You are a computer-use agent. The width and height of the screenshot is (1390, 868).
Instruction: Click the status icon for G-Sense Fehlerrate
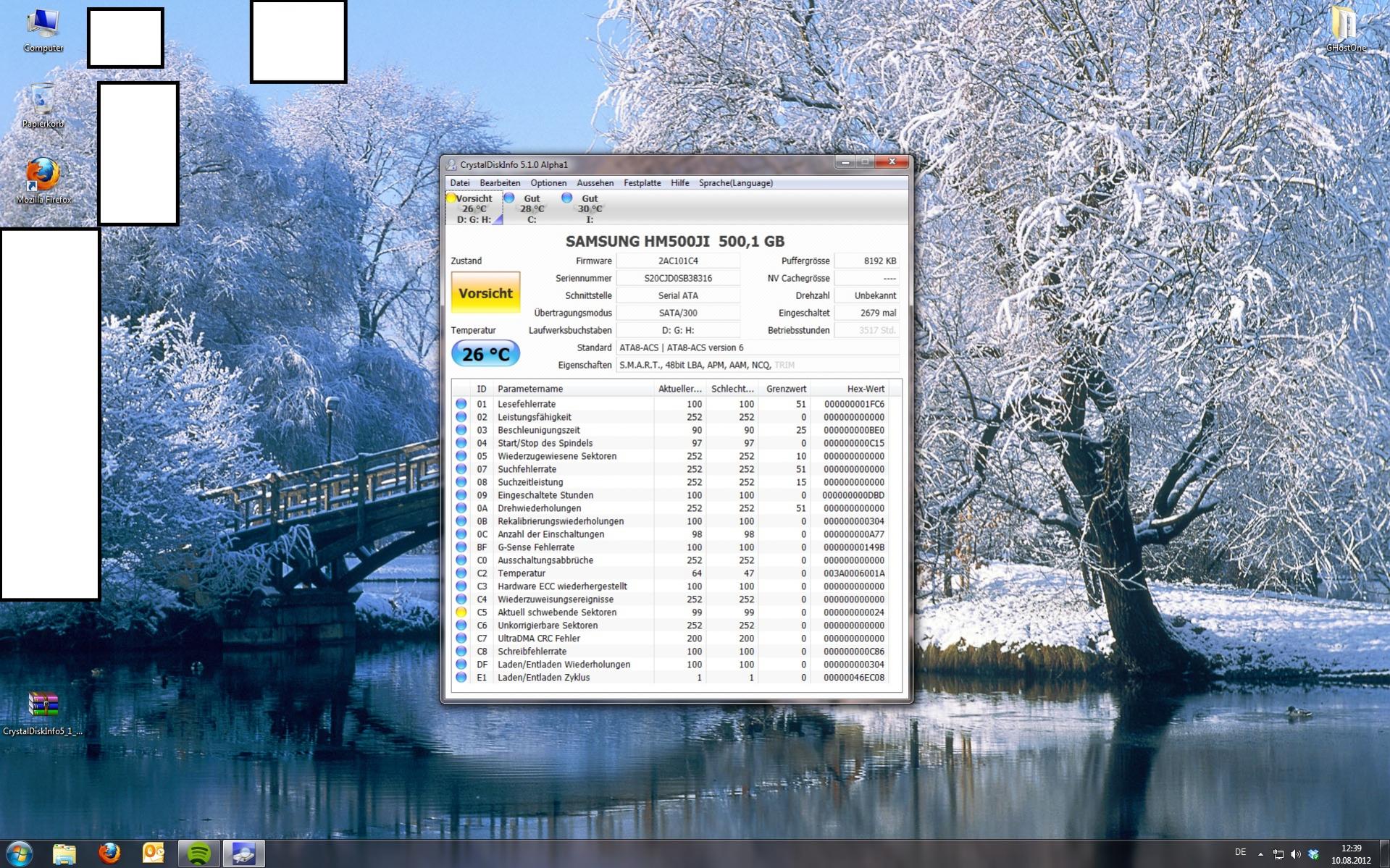point(461,547)
